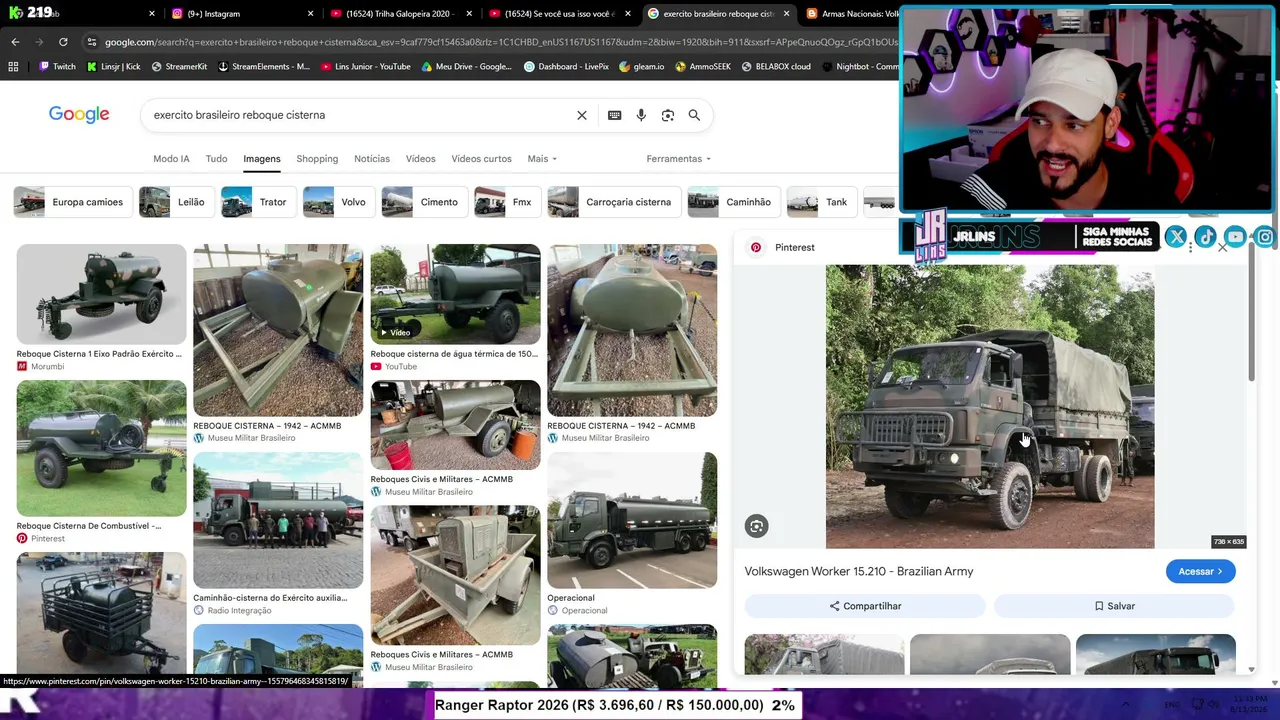The image size is (1280, 720).
Task: Open the Modo IA search tab
Action: [171, 159]
